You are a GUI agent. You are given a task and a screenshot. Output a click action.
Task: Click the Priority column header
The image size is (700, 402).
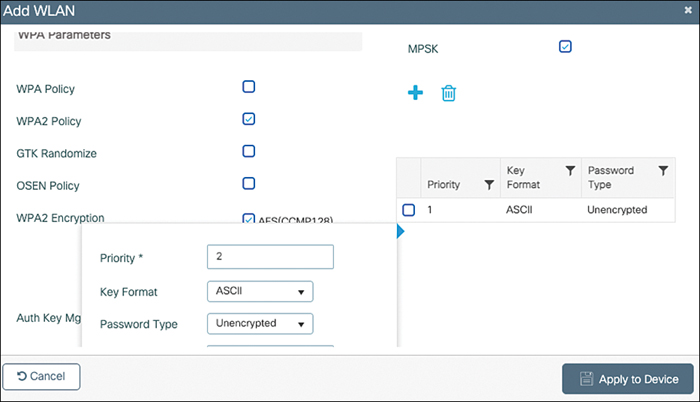coord(443,185)
